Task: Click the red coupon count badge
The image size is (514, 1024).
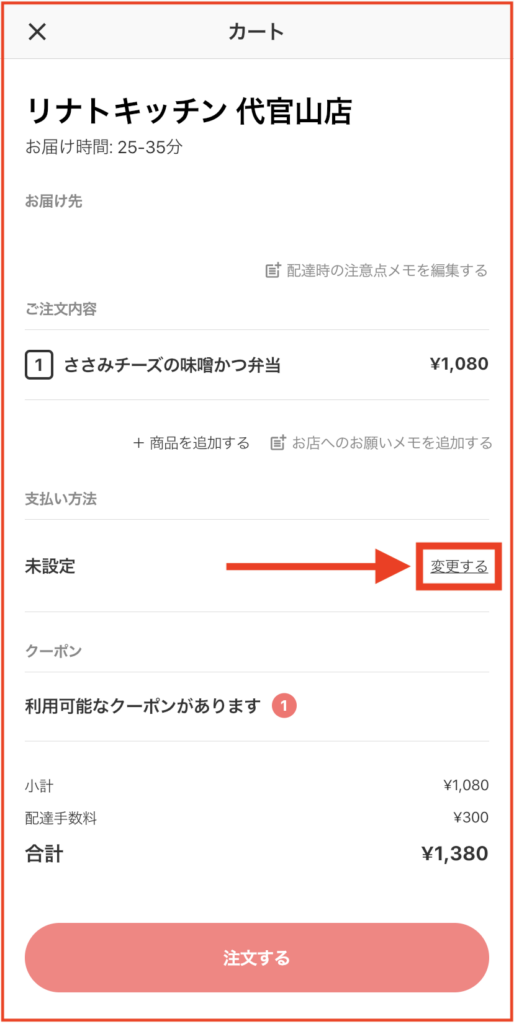Action: click(x=285, y=706)
